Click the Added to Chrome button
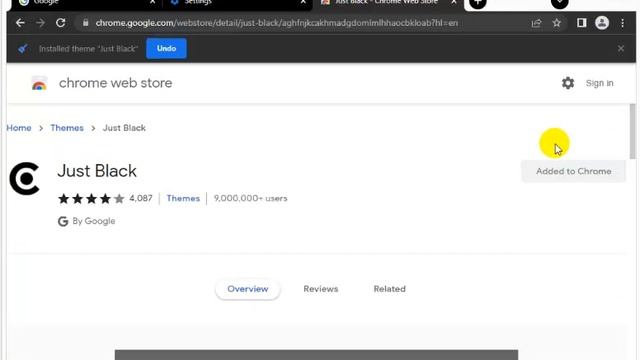640x360 pixels. (573, 171)
